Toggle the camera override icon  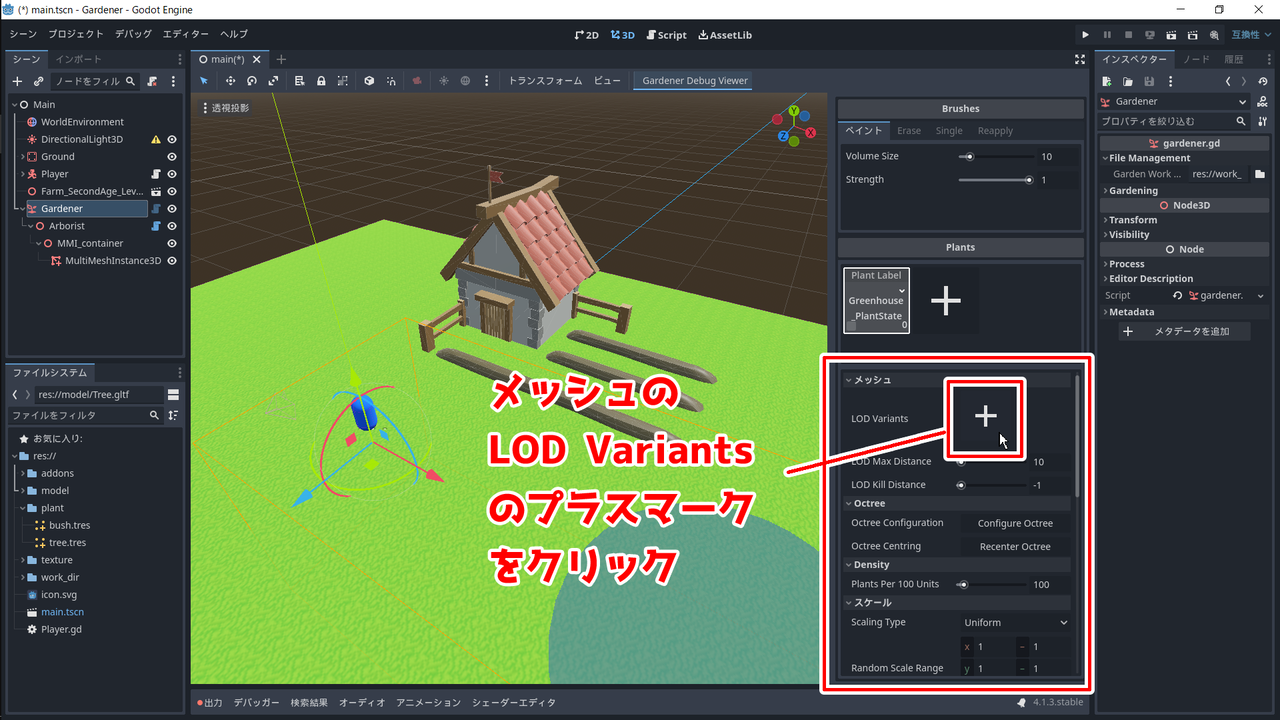[x=417, y=81]
